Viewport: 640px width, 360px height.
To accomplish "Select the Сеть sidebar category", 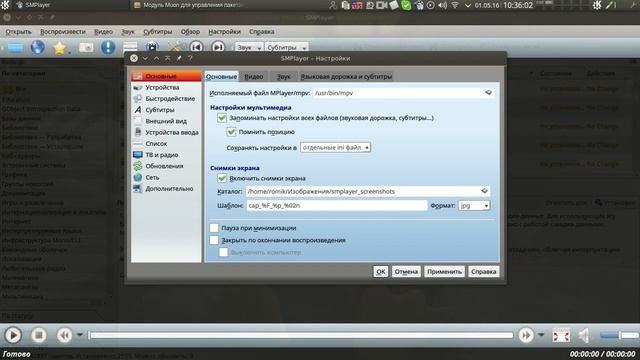I will [x=167, y=177].
